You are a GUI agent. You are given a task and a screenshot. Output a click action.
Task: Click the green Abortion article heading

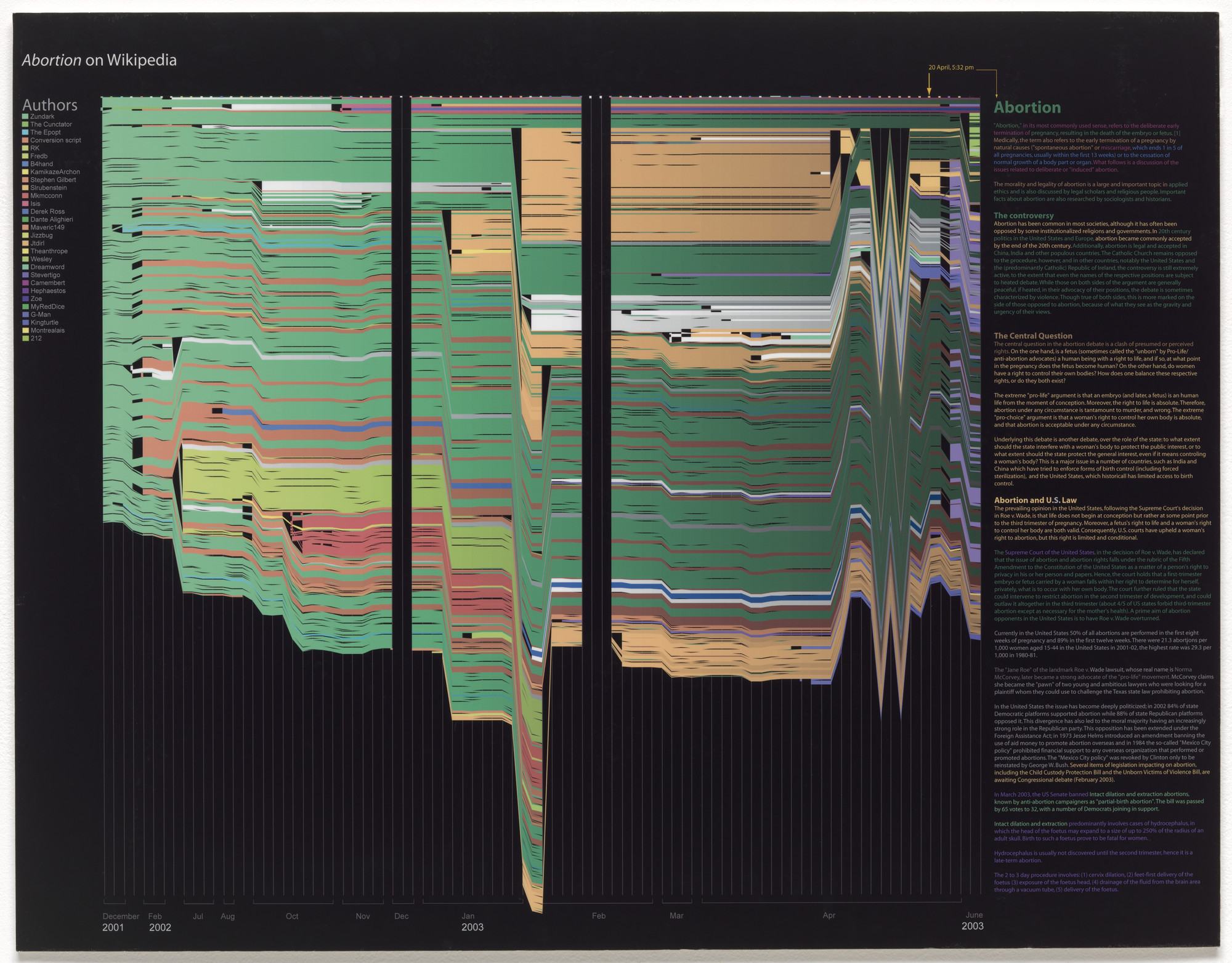click(1027, 108)
